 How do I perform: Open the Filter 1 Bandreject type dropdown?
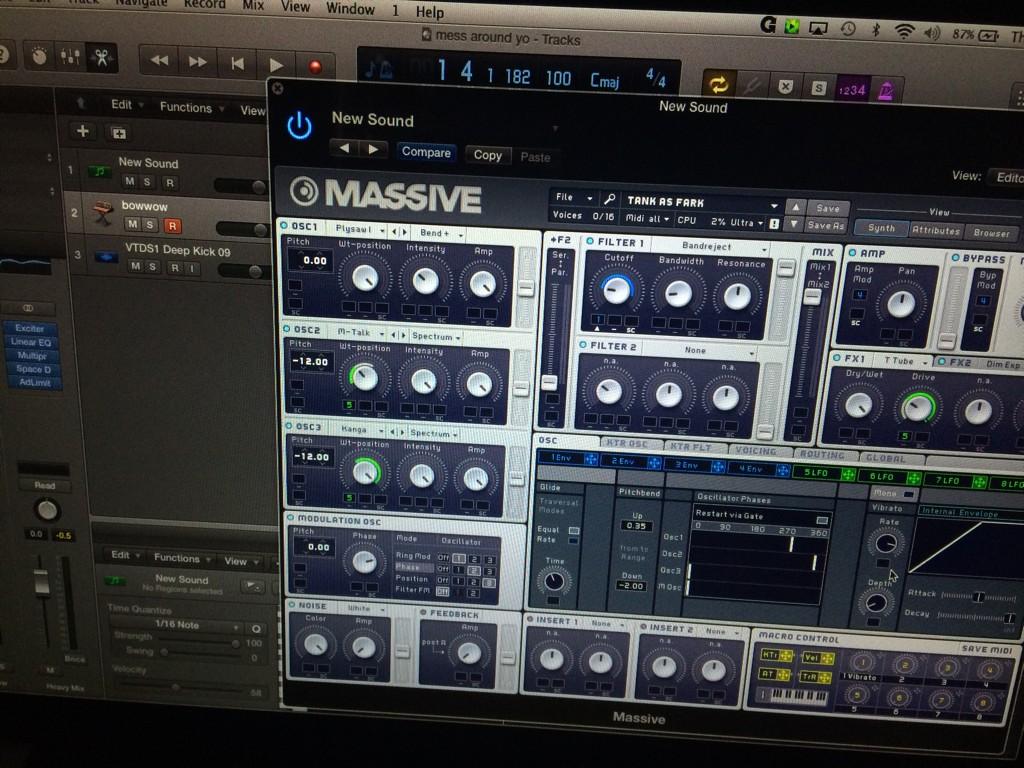718,247
